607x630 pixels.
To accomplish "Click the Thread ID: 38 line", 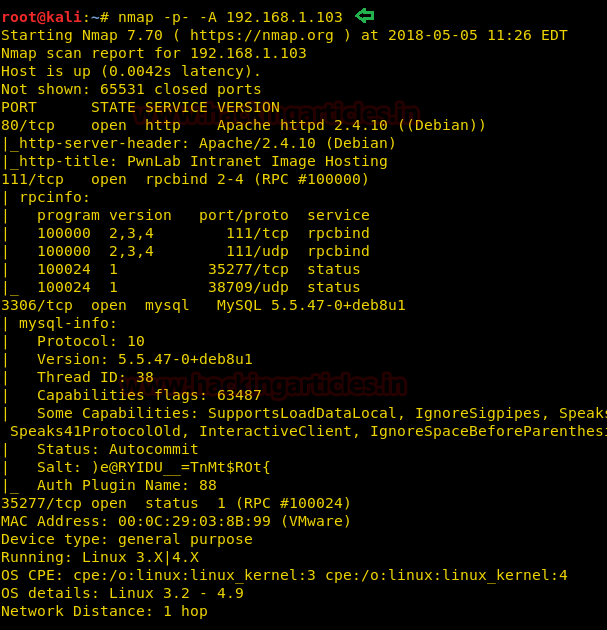I will click(x=96, y=377).
